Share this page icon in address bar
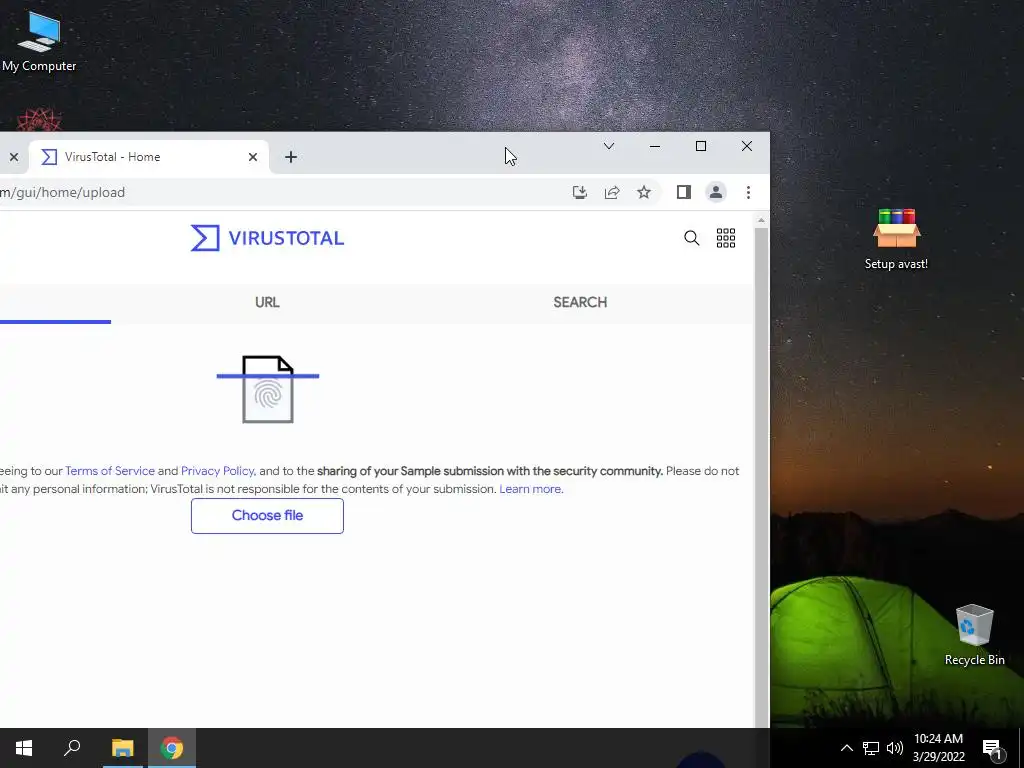Image resolution: width=1024 pixels, height=768 pixels. pos(612,192)
